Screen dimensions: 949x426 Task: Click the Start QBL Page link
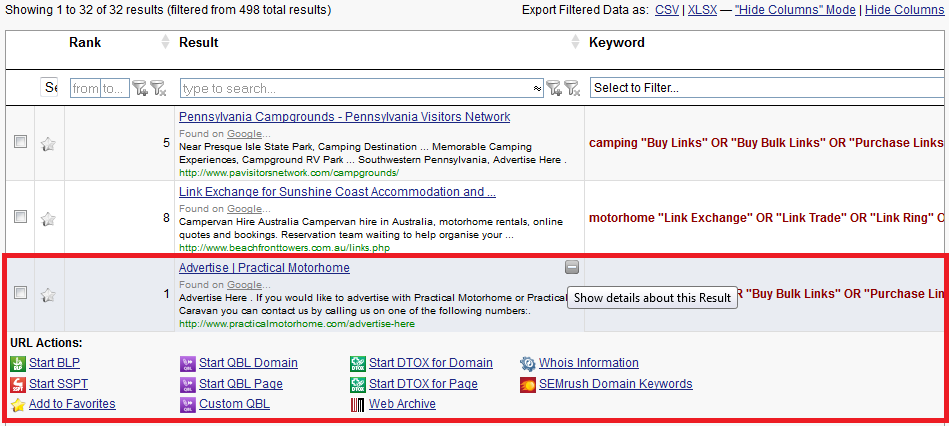click(241, 384)
